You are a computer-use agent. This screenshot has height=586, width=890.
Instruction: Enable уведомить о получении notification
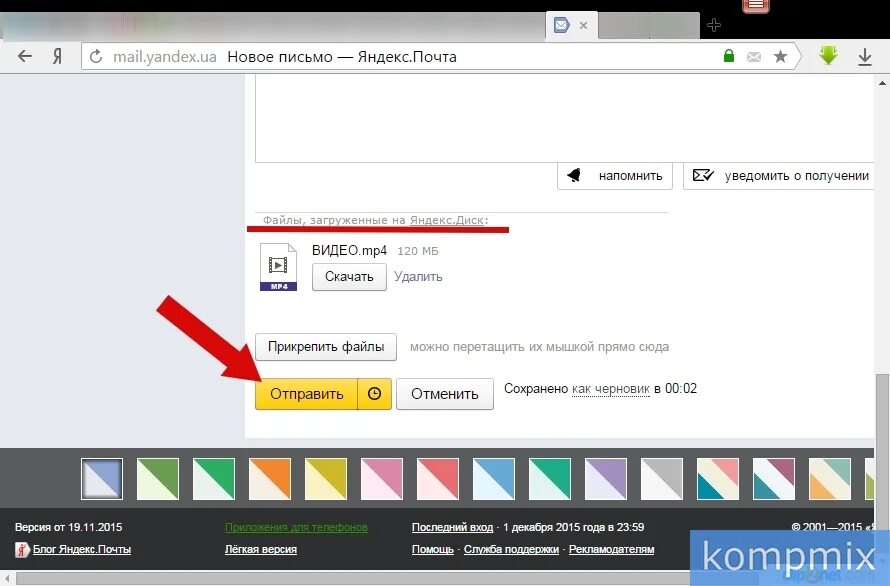point(780,176)
